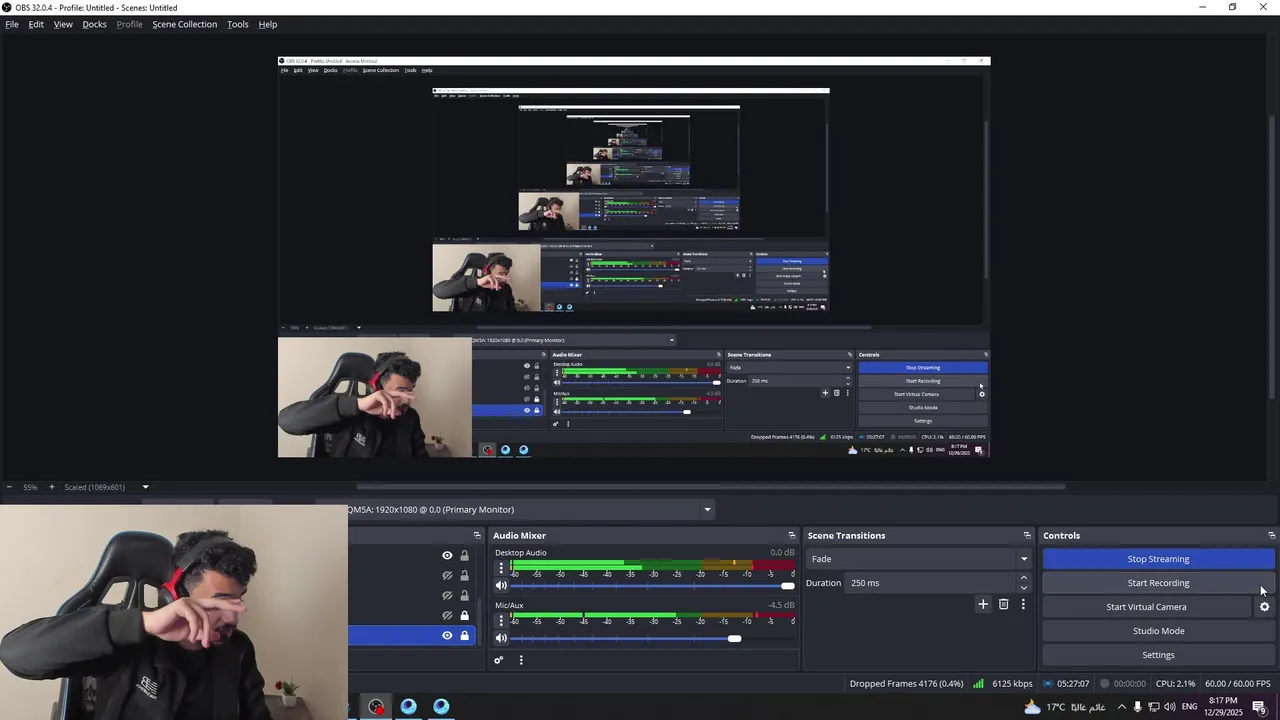1280x720 pixels.
Task: Remove transition with the trash icon
Action: coord(1004,604)
